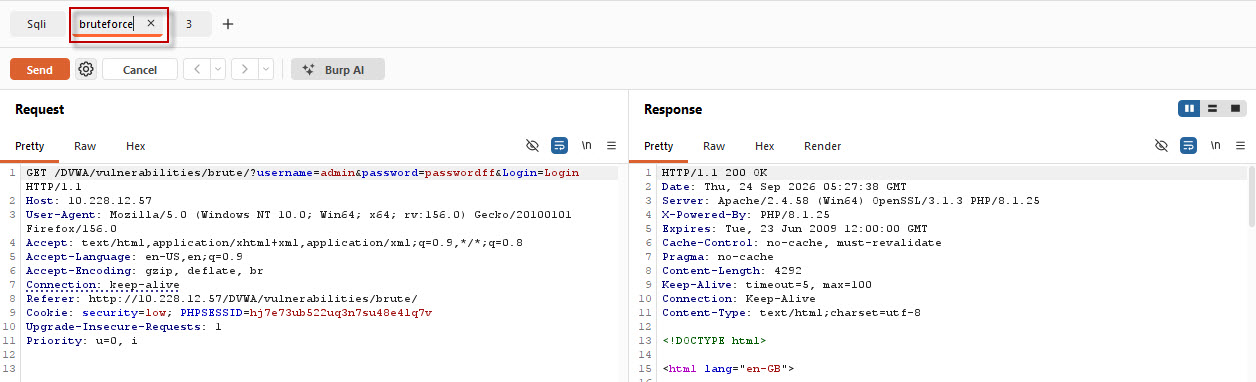
Task: Click HTTP/1.1 200 OK status line
Action: pos(711,173)
